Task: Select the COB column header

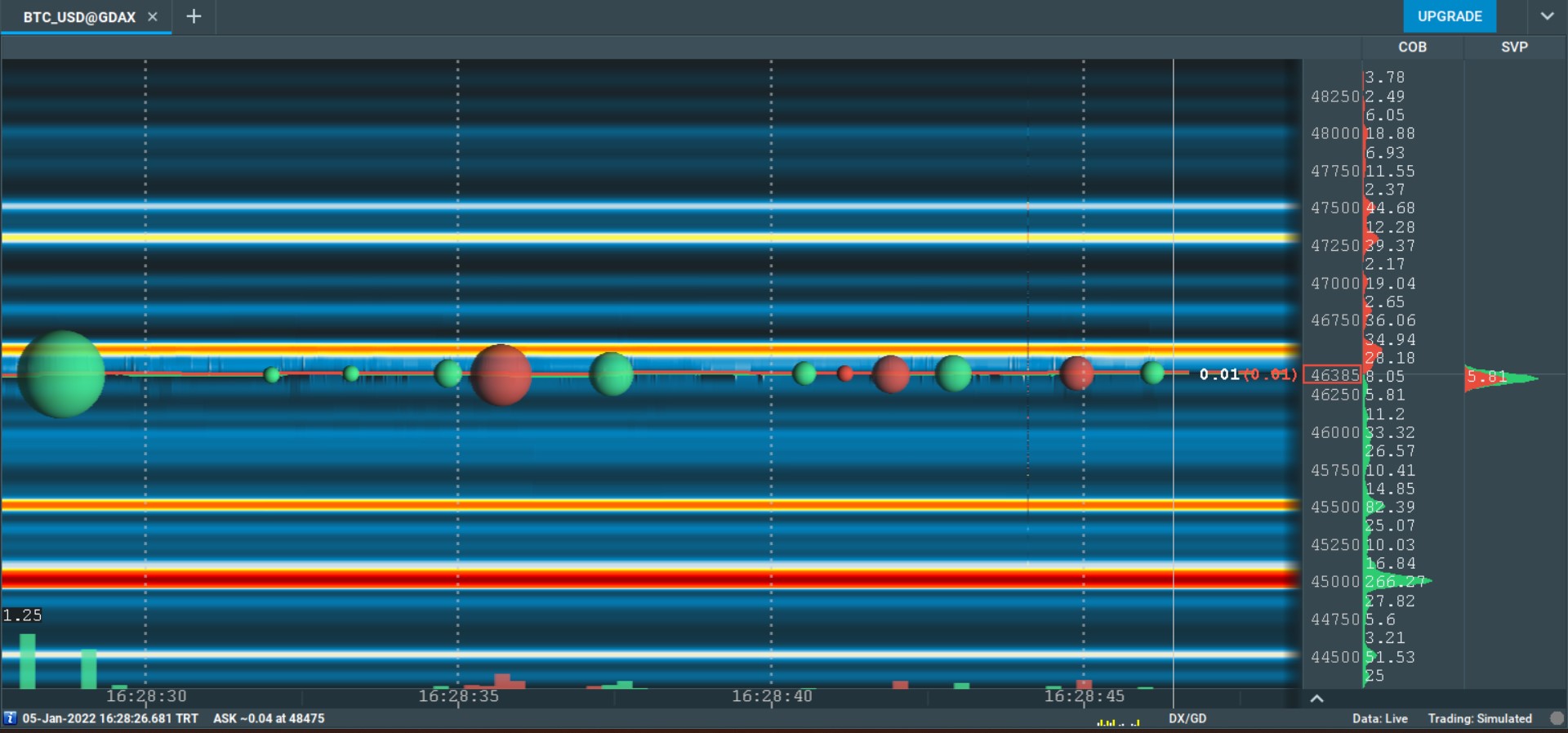Action: 1412,47
